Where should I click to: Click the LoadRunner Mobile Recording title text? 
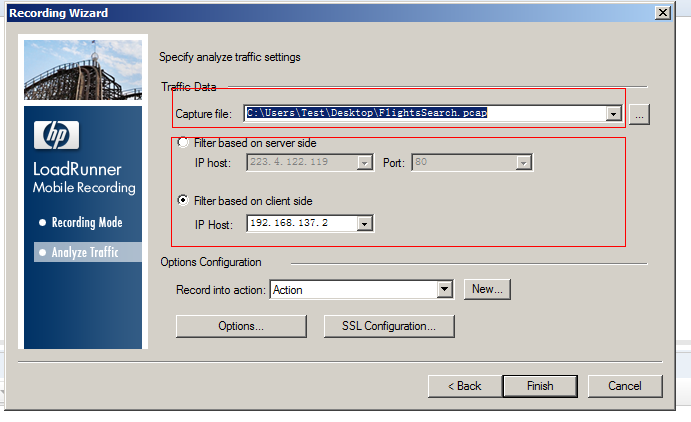84,178
